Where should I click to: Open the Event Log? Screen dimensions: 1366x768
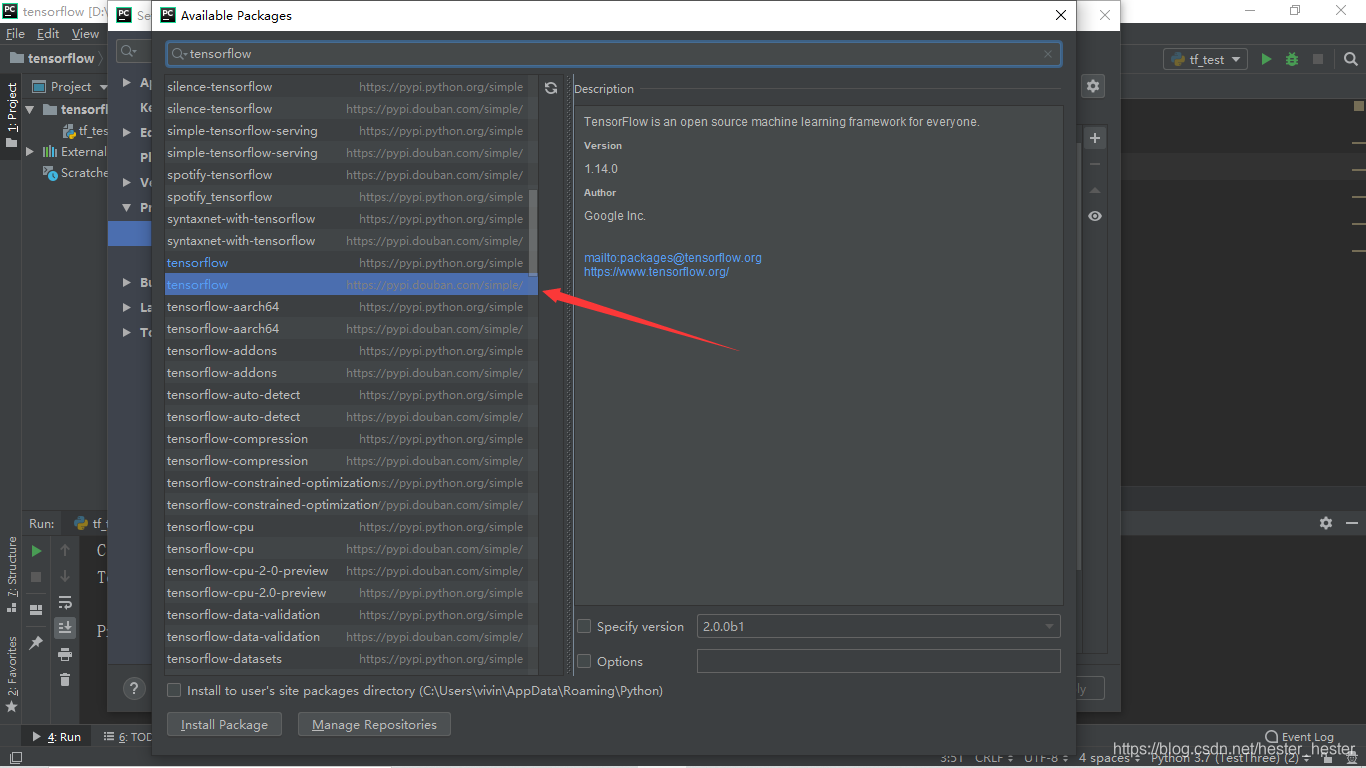click(x=1299, y=737)
